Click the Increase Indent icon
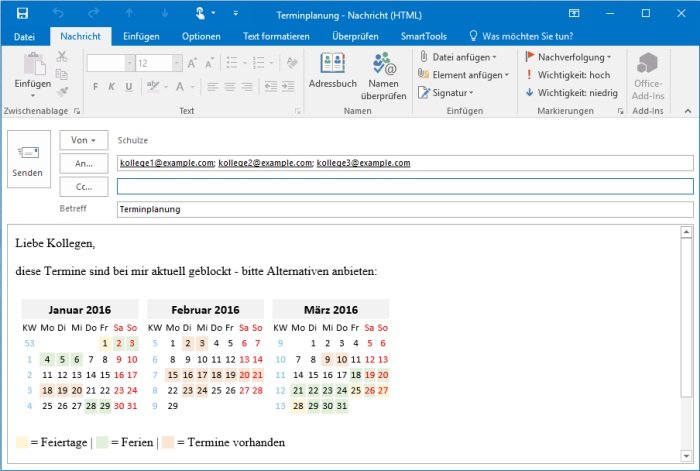The width and height of the screenshot is (700, 471). pos(288,86)
